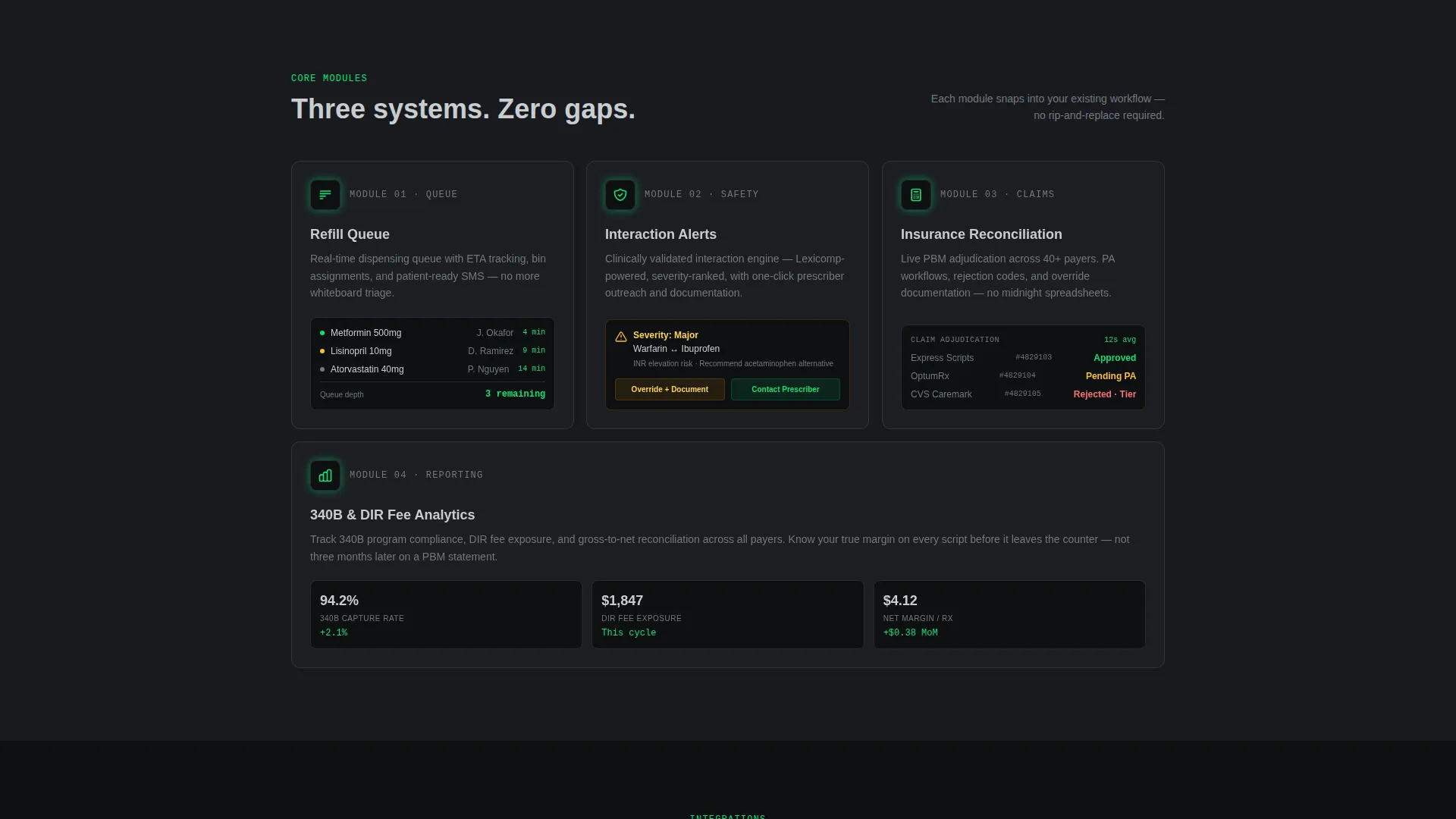Click the Refill Queue module heading
The height and width of the screenshot is (819, 1456).
tap(350, 235)
